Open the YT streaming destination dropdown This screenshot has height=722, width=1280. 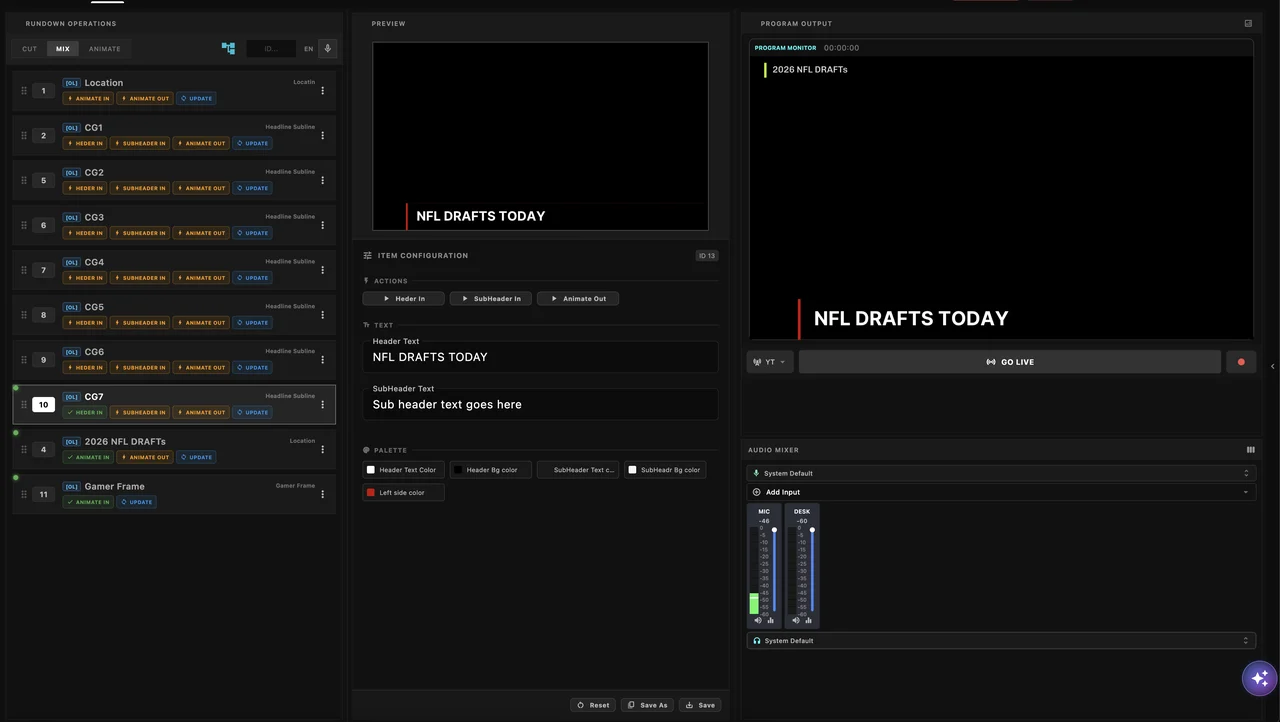770,362
